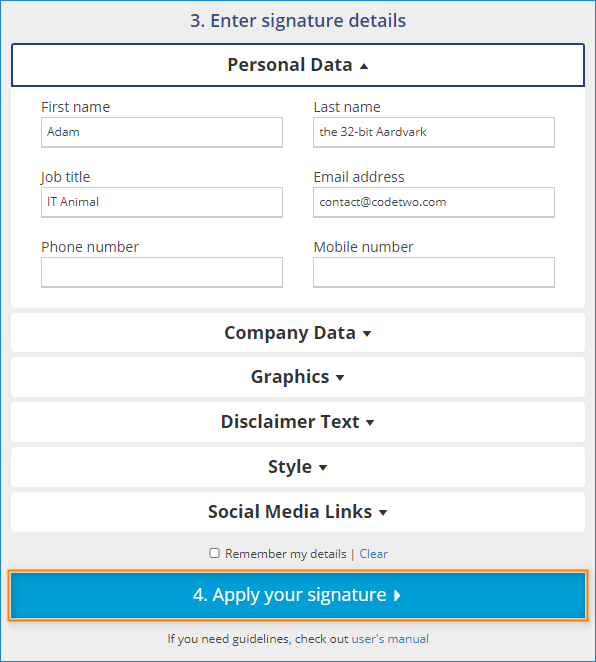Open the user's manual link
This screenshot has width=596, height=662.
390,639
